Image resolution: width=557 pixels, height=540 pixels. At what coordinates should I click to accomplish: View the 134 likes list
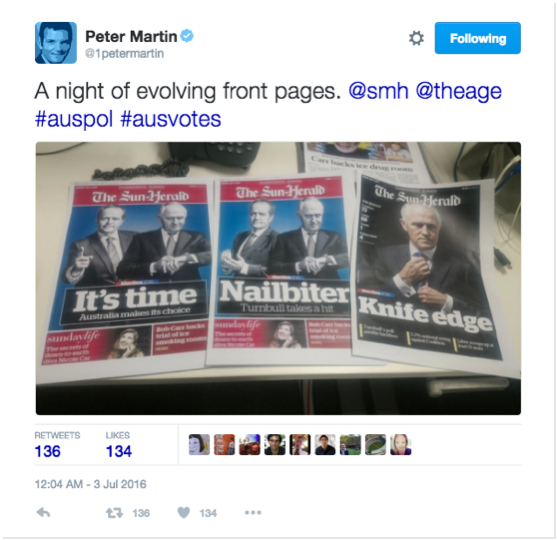coord(119,445)
